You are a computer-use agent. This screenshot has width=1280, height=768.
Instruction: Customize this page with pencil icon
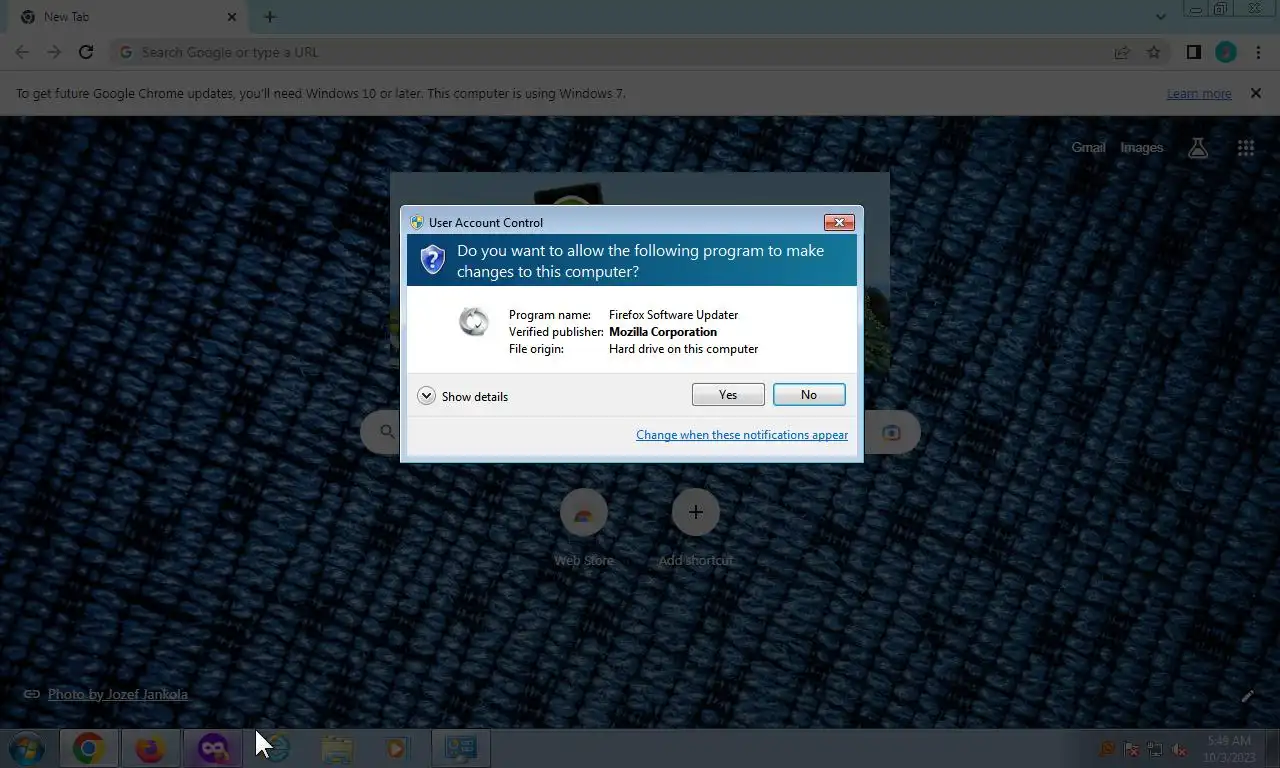click(x=1247, y=696)
